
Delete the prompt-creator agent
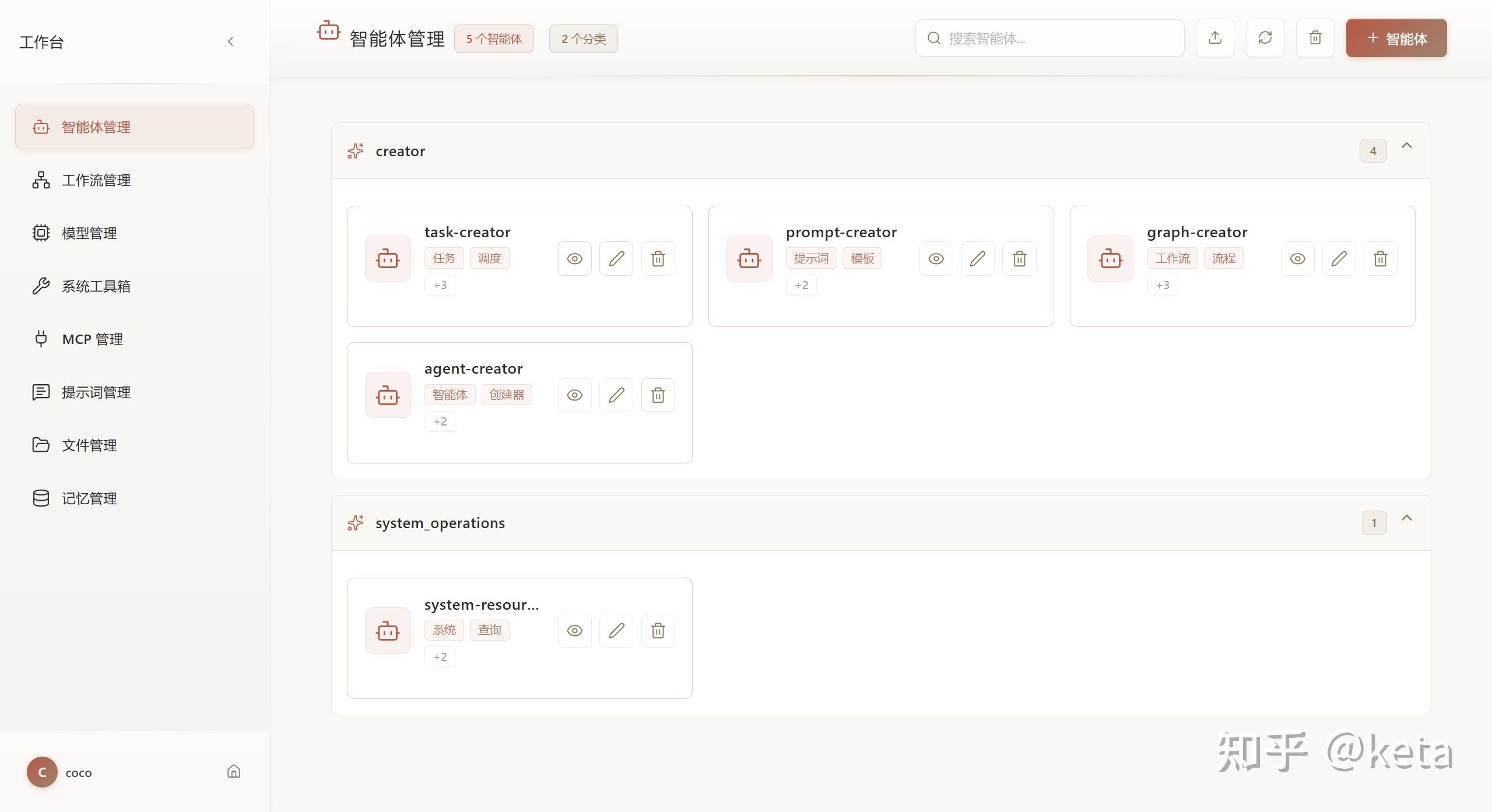pyautogui.click(x=1019, y=258)
